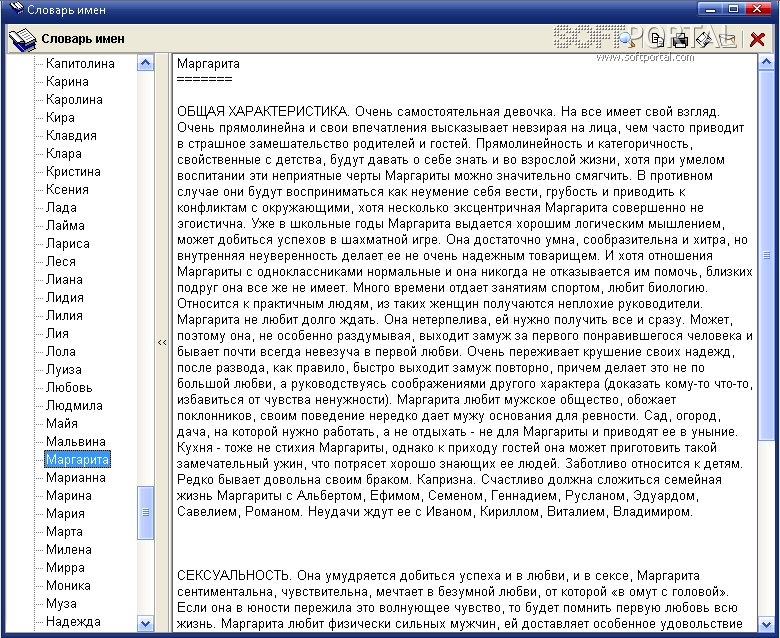
Task: Select the name Кира
Action: click(x=60, y=117)
